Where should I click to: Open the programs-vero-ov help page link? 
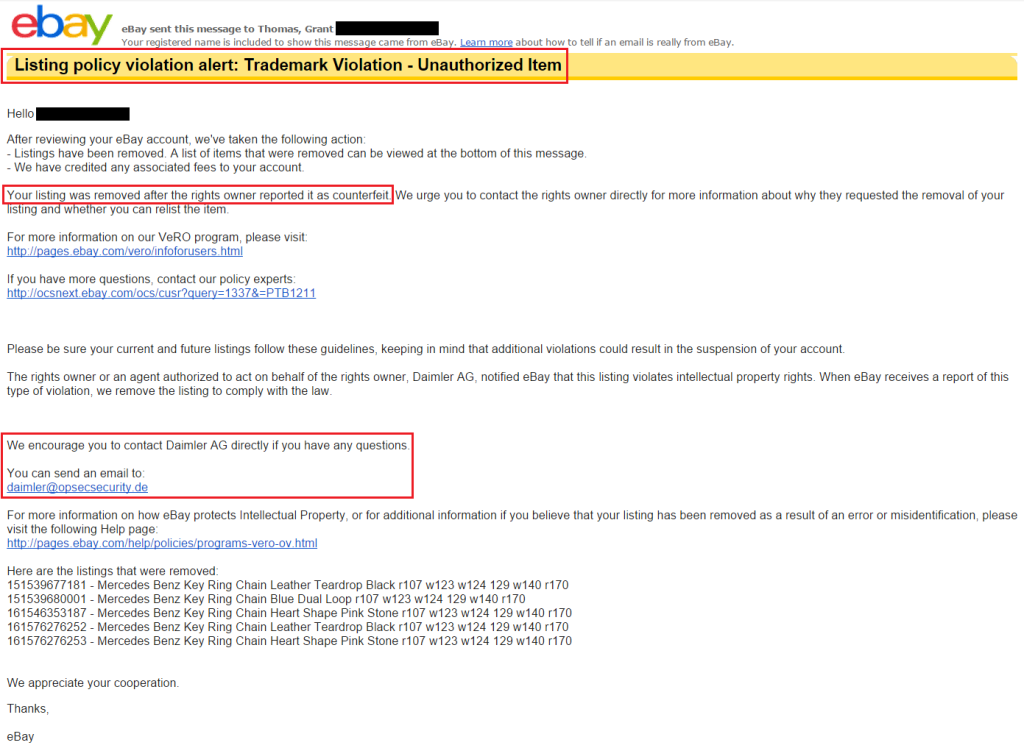[x=162, y=542]
